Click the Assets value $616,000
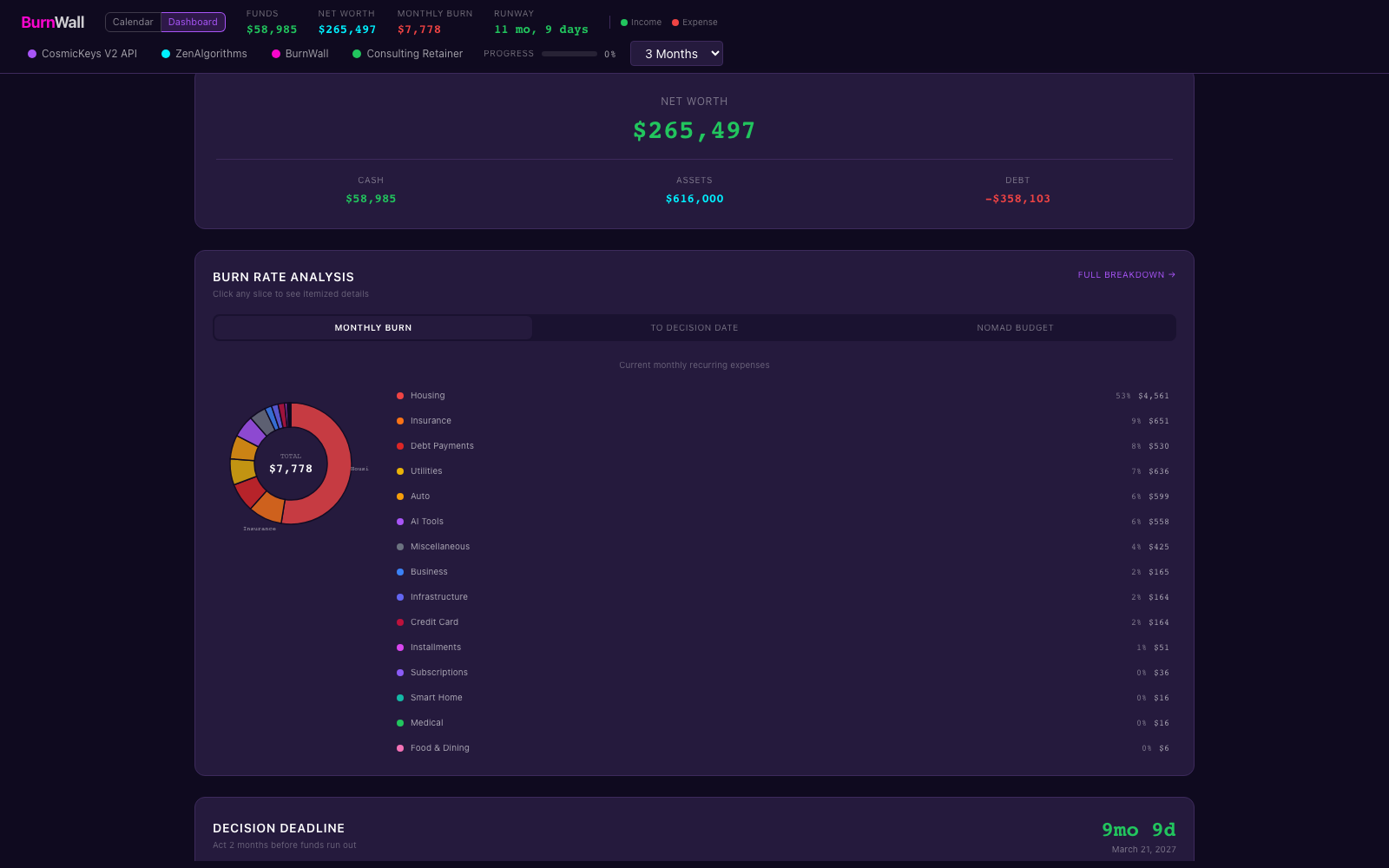 pos(694,199)
